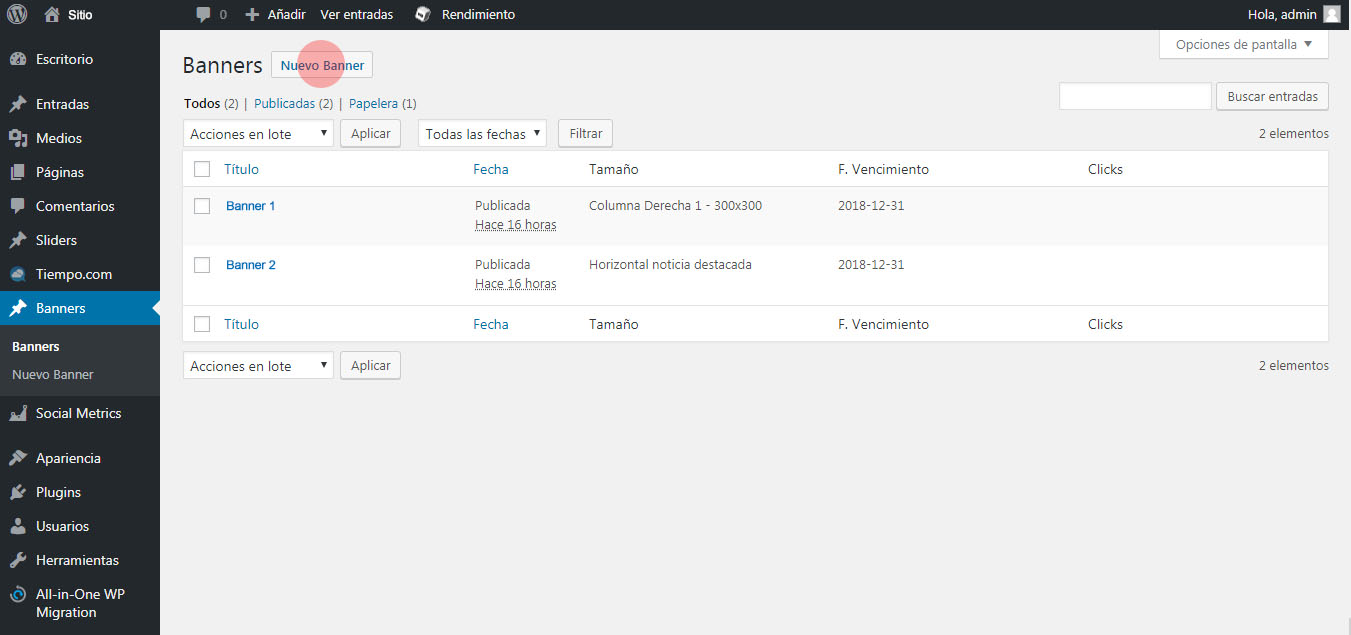Click the admin user avatar
Image resolution: width=1351 pixels, height=635 pixels.
[x=1331, y=14]
